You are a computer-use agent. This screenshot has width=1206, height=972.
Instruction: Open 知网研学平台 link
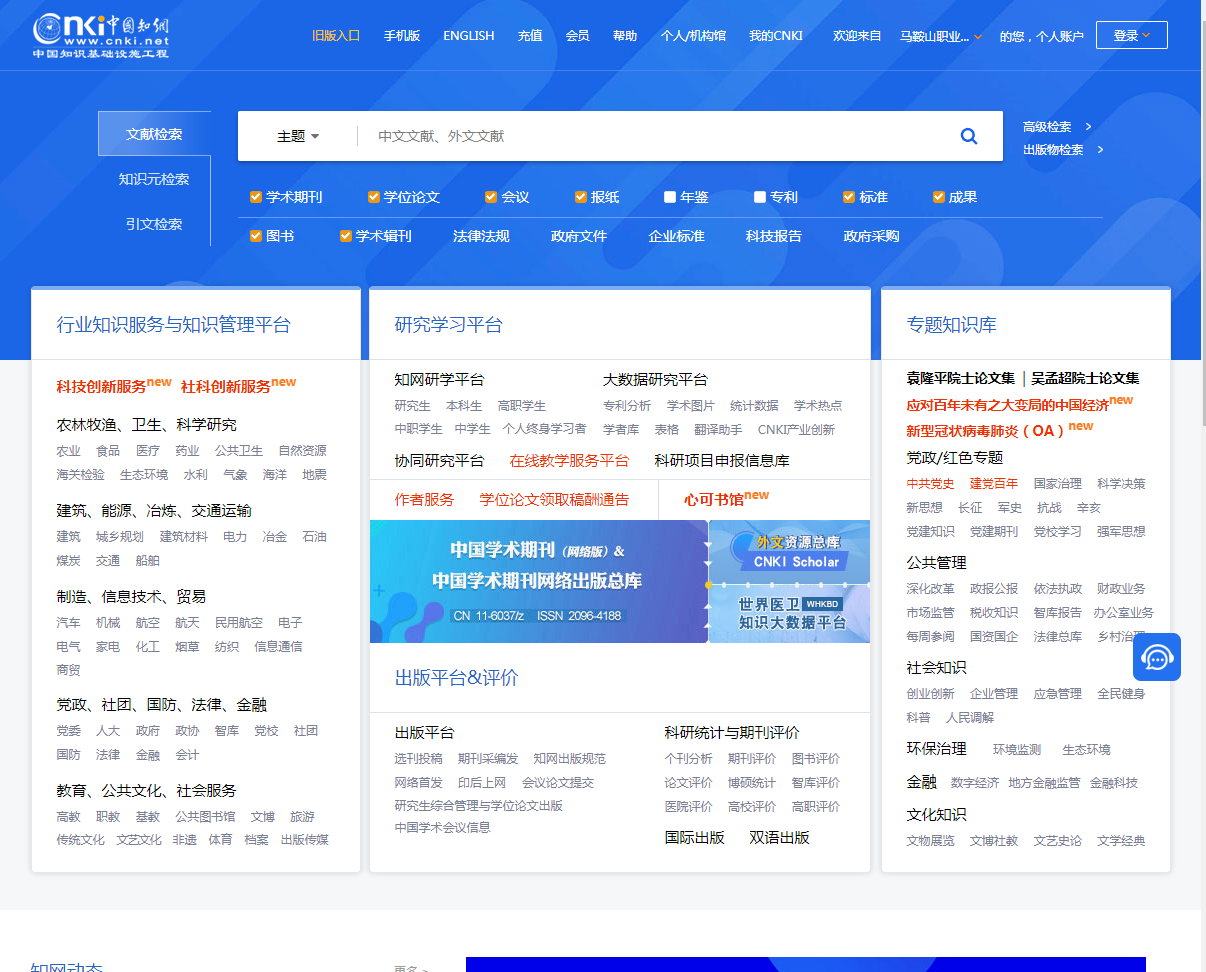tap(439, 379)
